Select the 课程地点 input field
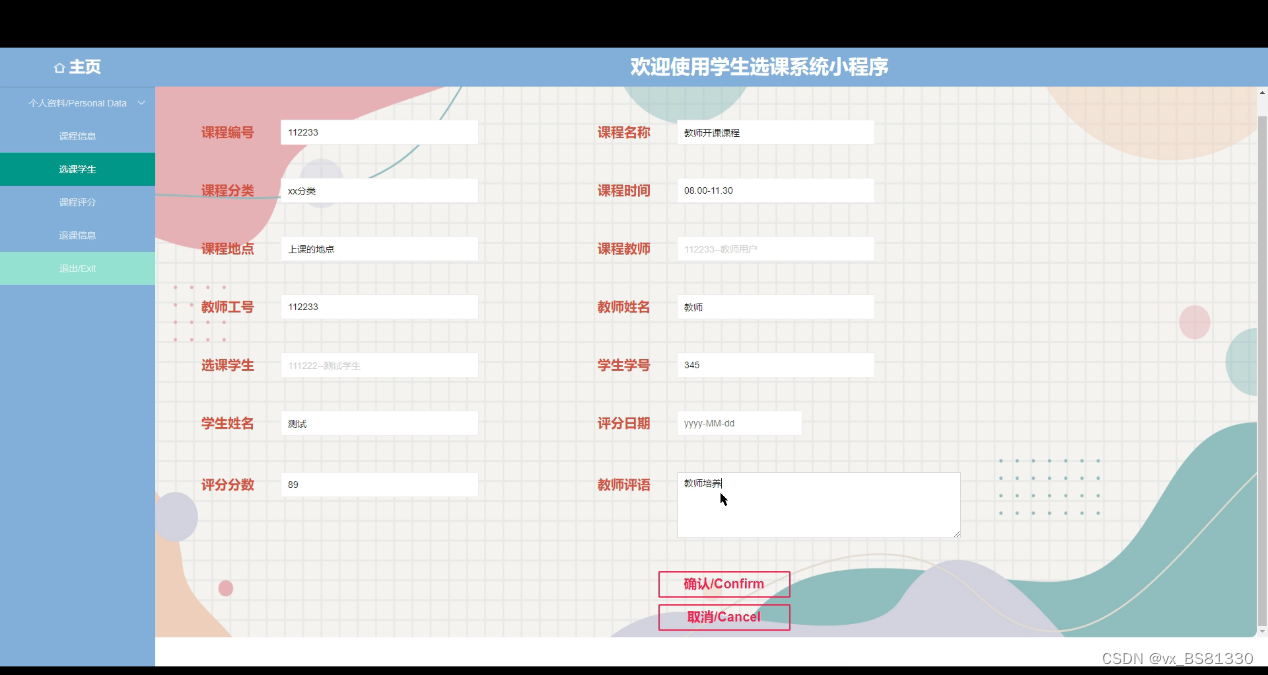The image size is (1268, 675). pos(379,249)
